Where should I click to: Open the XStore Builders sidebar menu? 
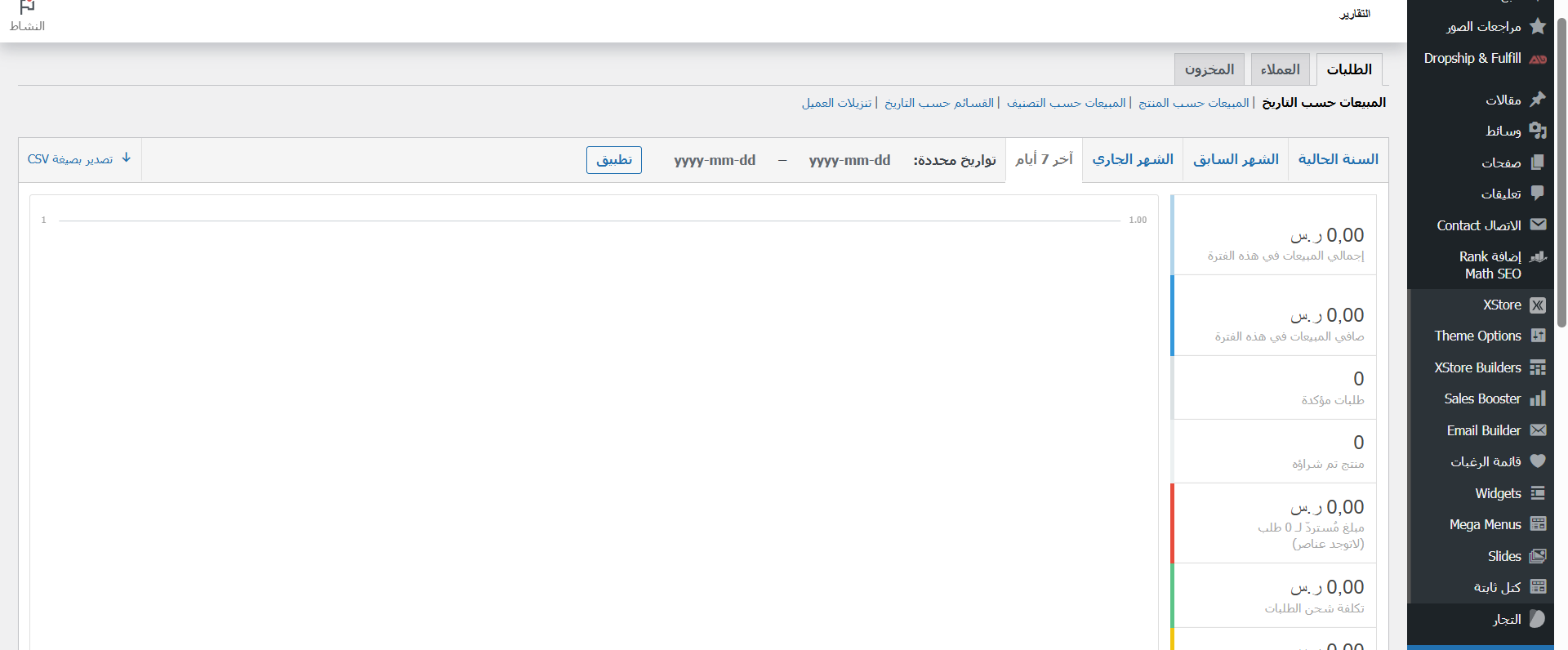click(x=1481, y=367)
